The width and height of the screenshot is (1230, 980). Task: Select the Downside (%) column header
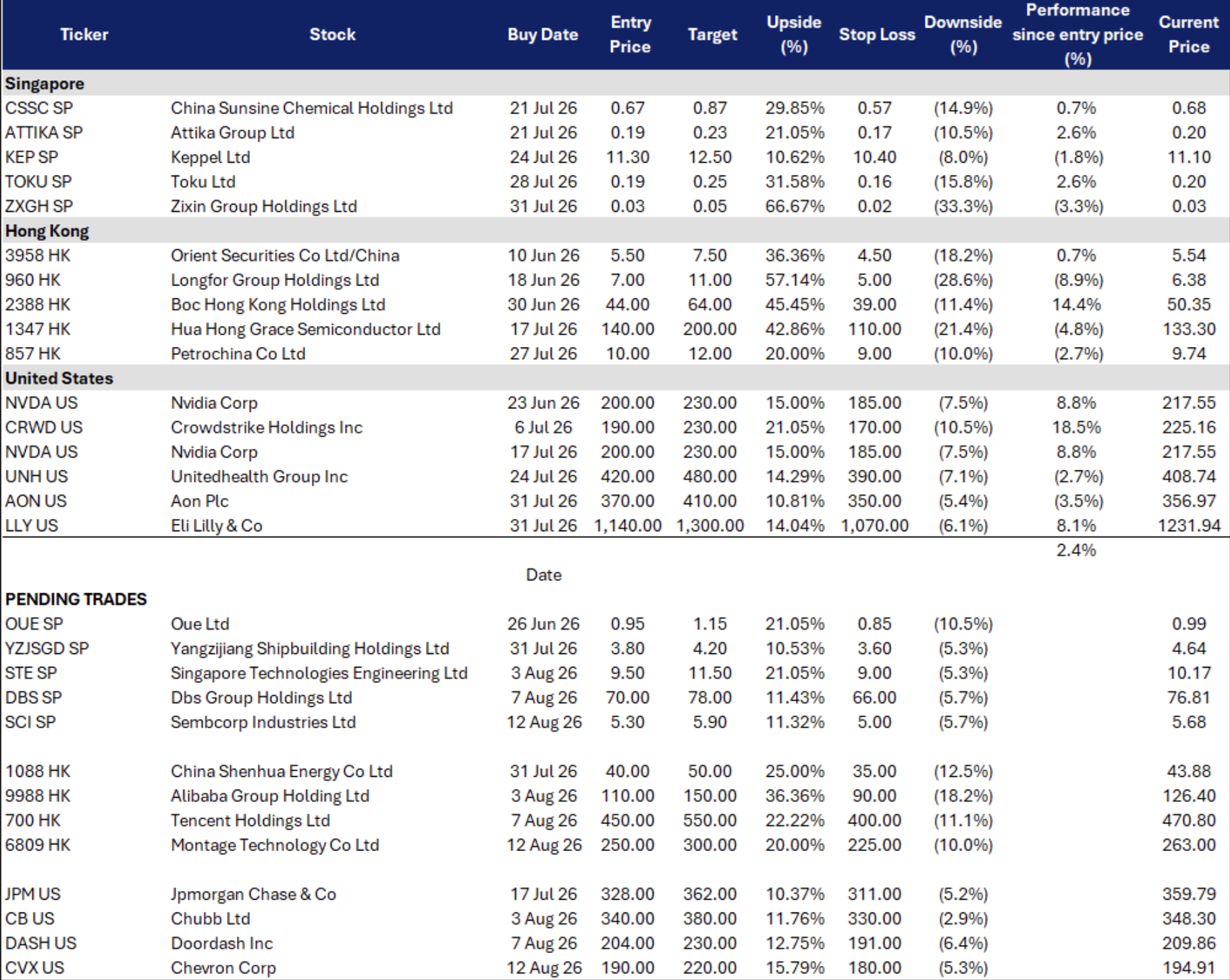pyautogui.click(x=963, y=34)
